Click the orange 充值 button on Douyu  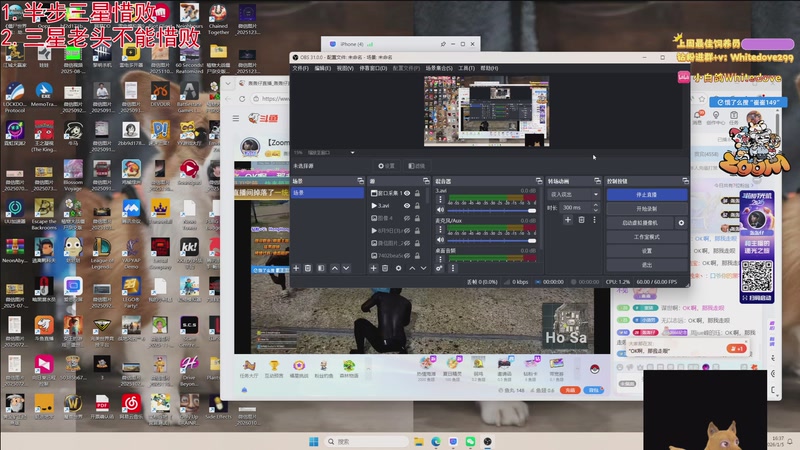(570, 390)
